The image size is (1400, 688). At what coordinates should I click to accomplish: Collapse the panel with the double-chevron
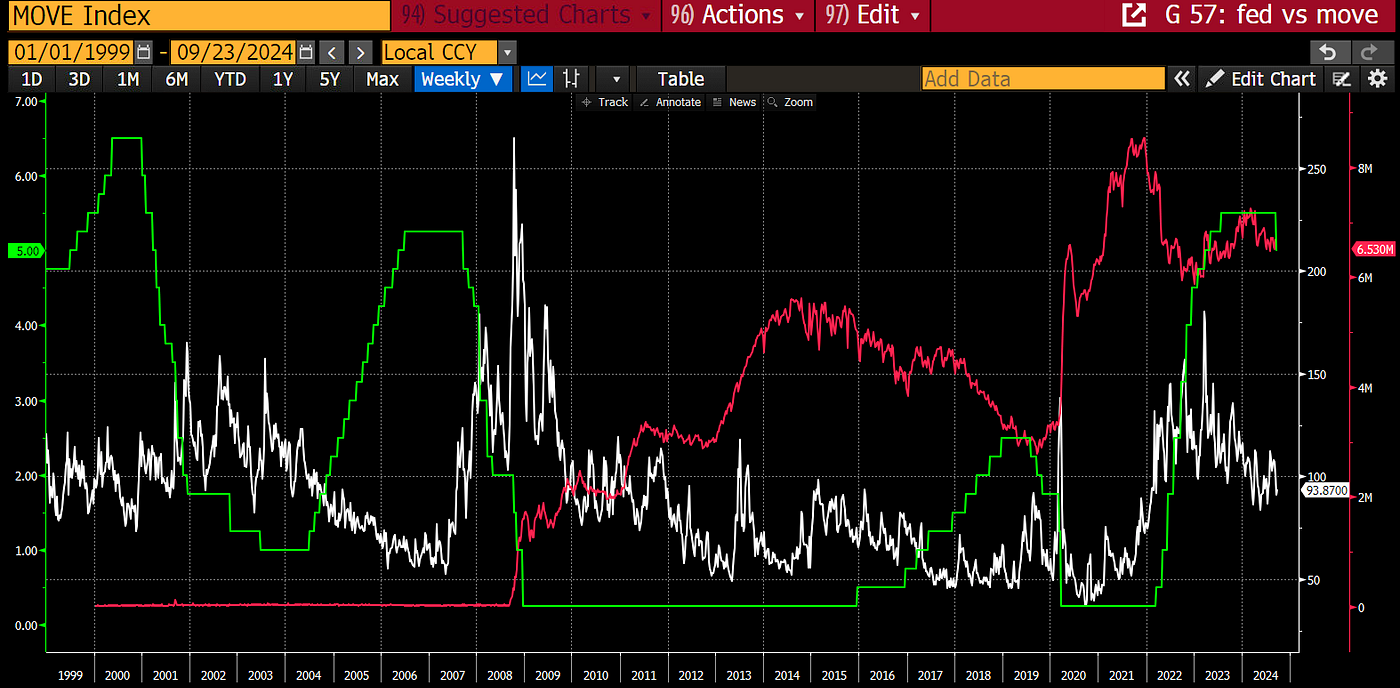click(1181, 78)
